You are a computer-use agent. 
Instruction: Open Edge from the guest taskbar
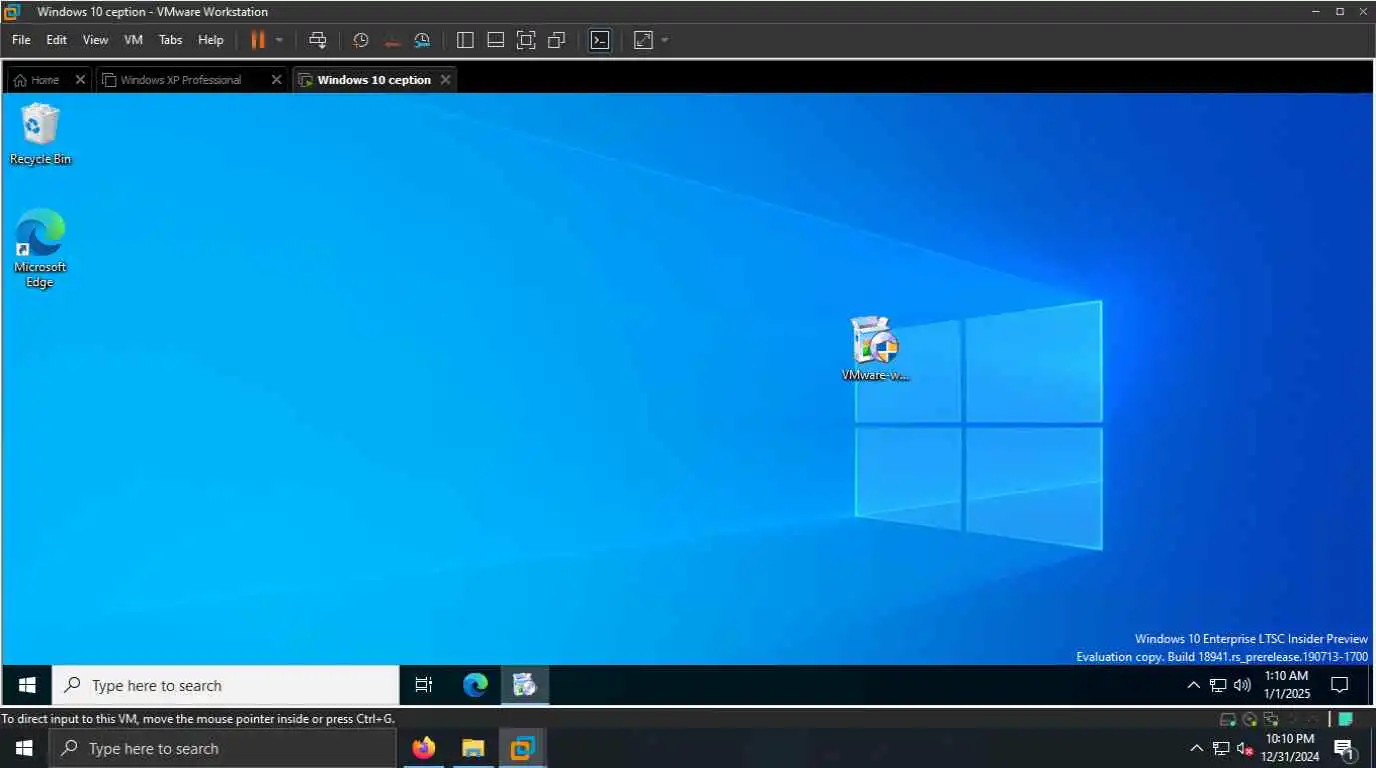pos(475,685)
